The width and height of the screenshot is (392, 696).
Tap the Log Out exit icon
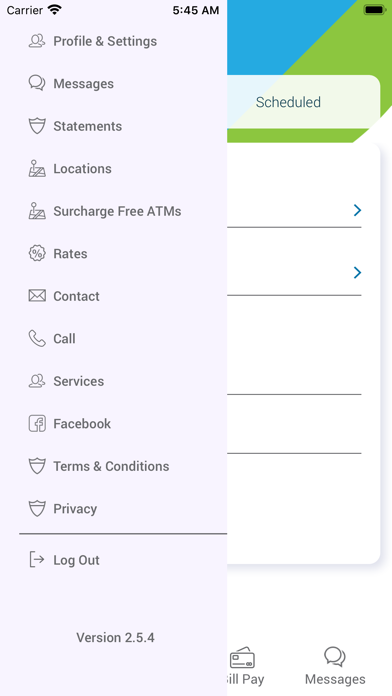[36, 560]
